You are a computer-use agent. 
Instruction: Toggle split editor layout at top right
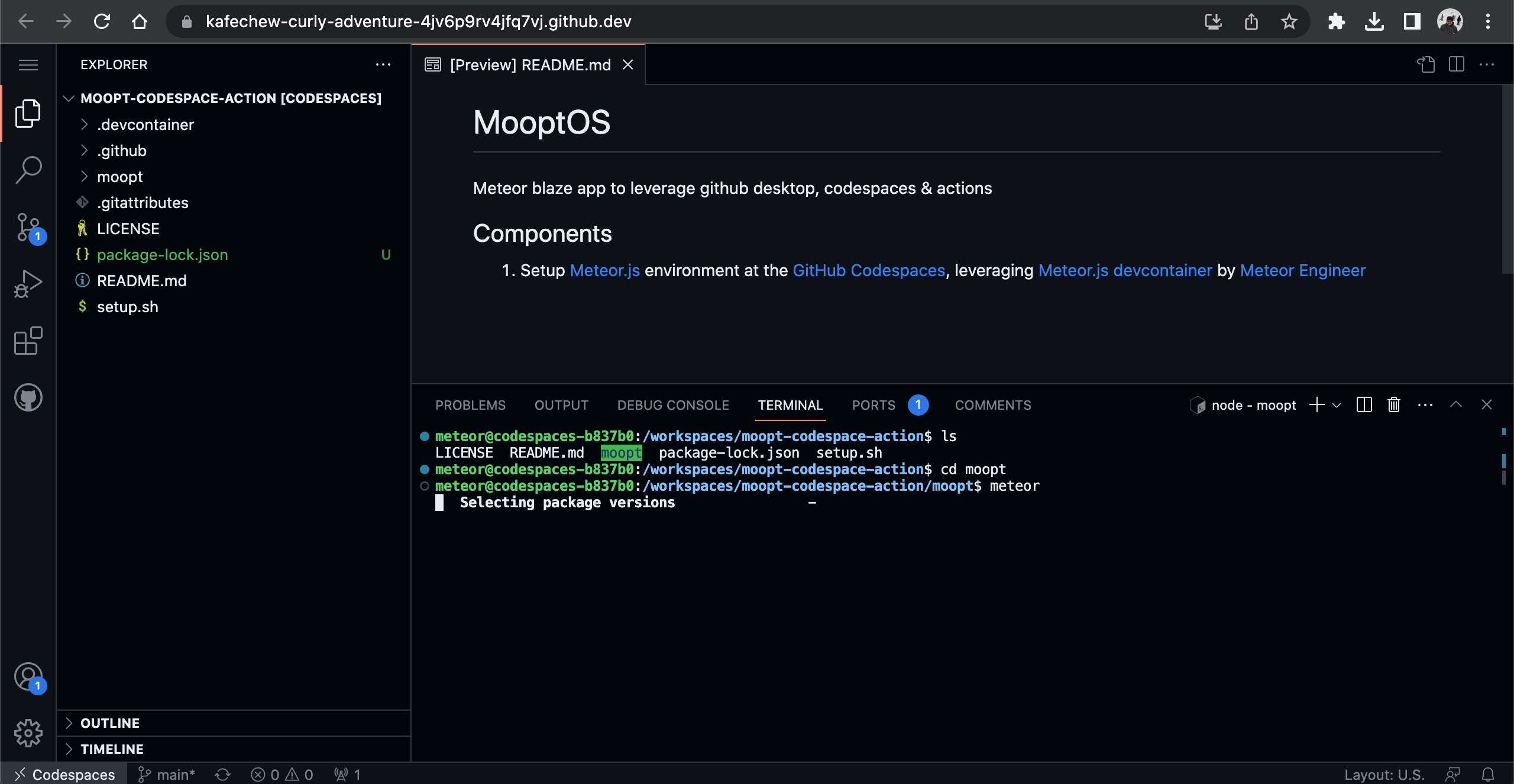tap(1456, 64)
